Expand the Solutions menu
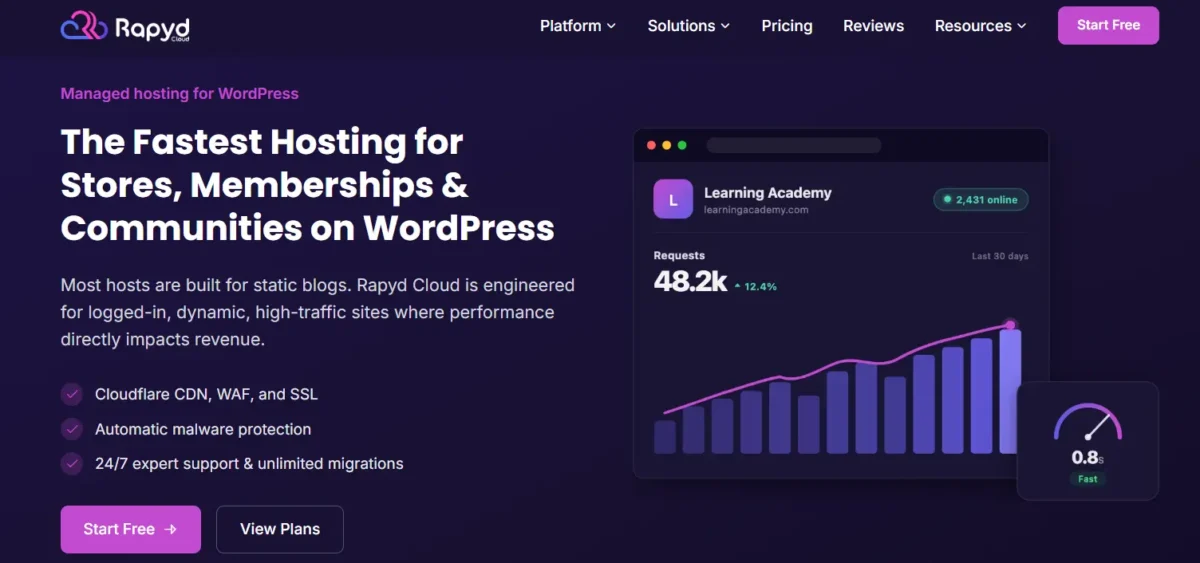Image resolution: width=1200 pixels, height=563 pixels. click(689, 26)
